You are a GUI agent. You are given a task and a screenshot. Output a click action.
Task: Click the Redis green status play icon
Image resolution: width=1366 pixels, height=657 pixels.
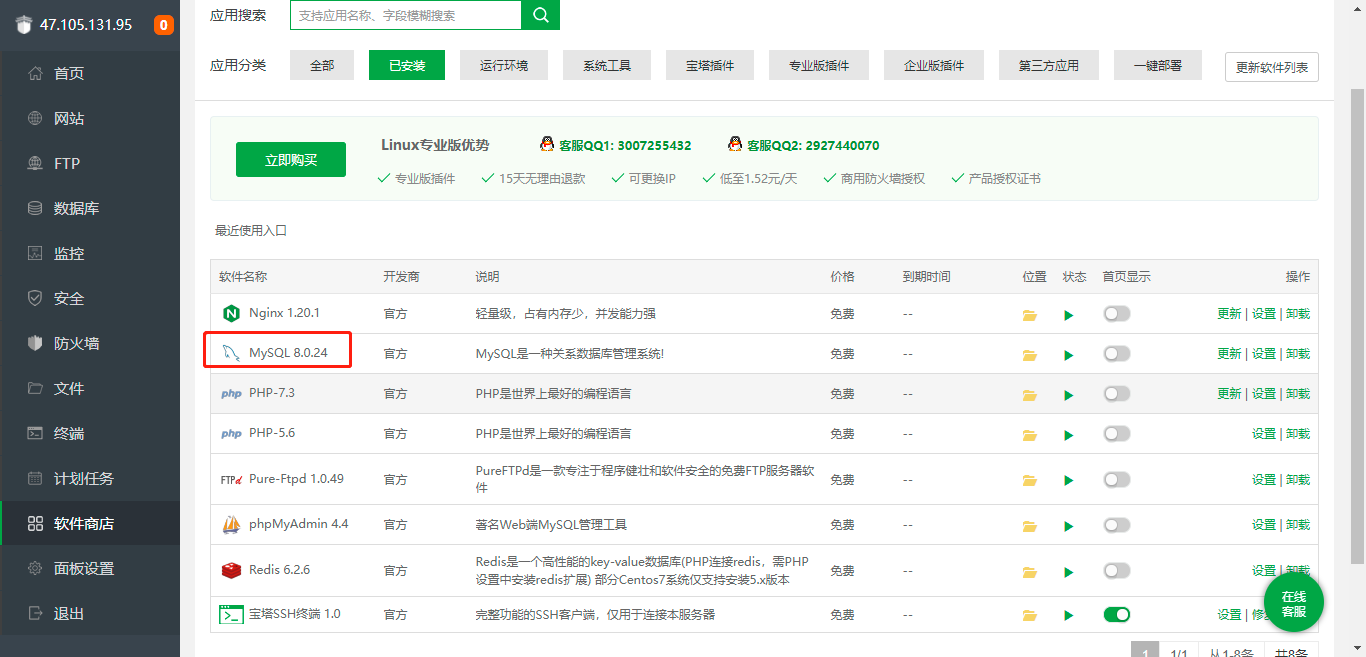pos(1069,572)
